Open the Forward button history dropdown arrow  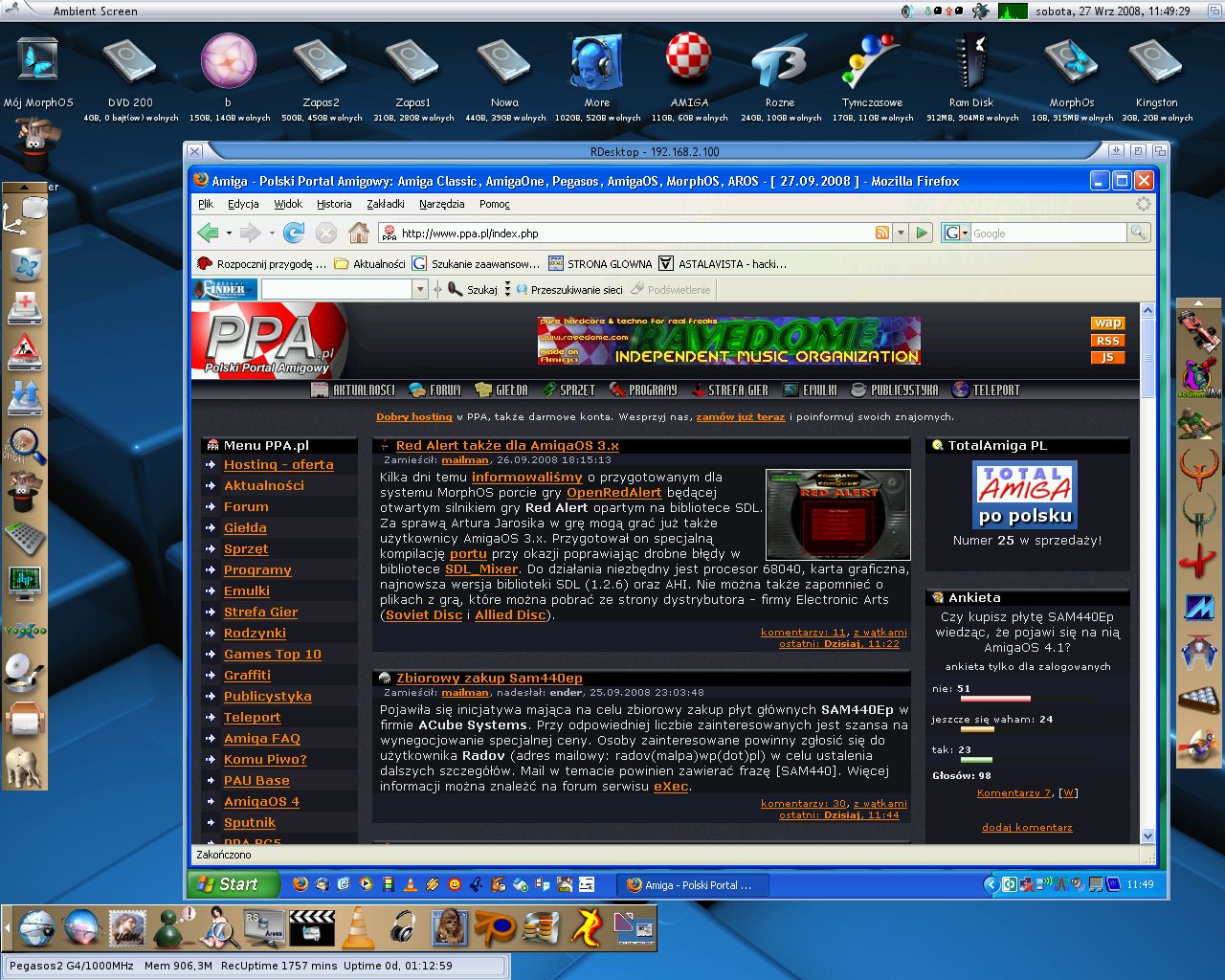(x=272, y=233)
